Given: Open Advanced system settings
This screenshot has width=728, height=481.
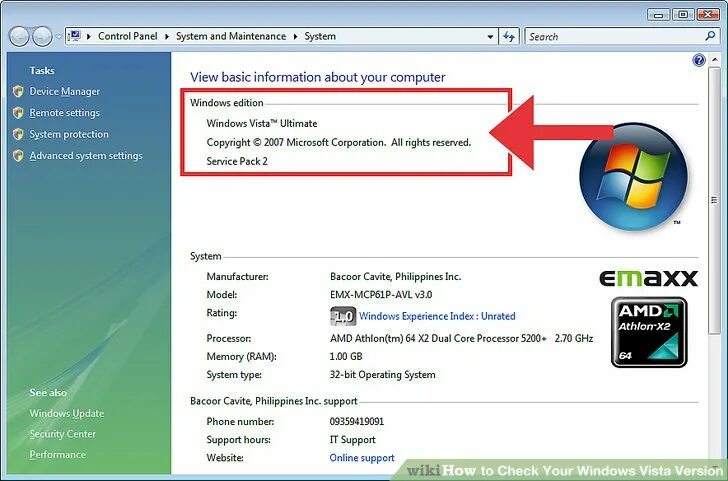Looking at the screenshot, I should coord(86,156).
